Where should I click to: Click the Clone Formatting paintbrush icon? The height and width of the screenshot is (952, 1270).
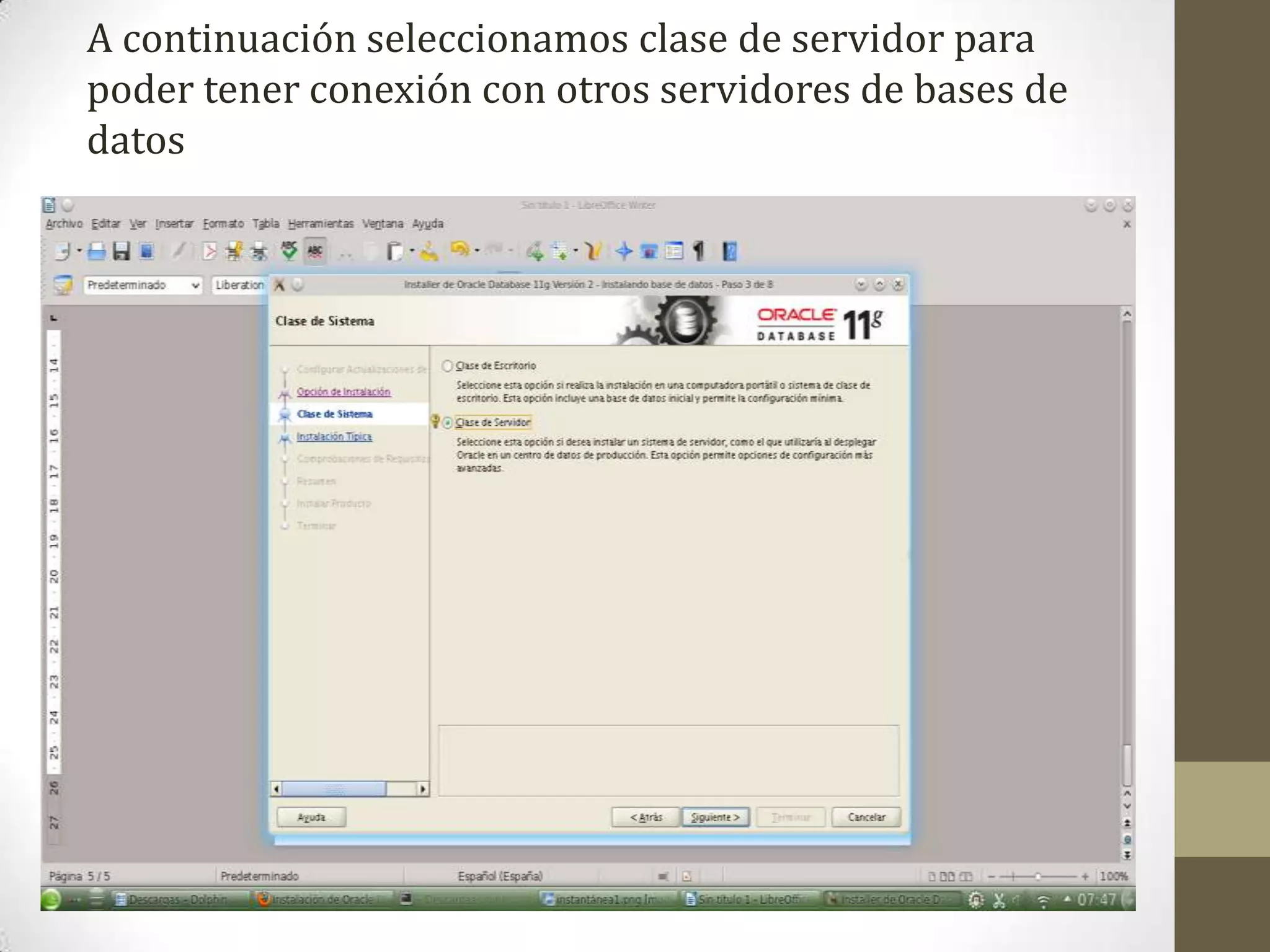429,251
